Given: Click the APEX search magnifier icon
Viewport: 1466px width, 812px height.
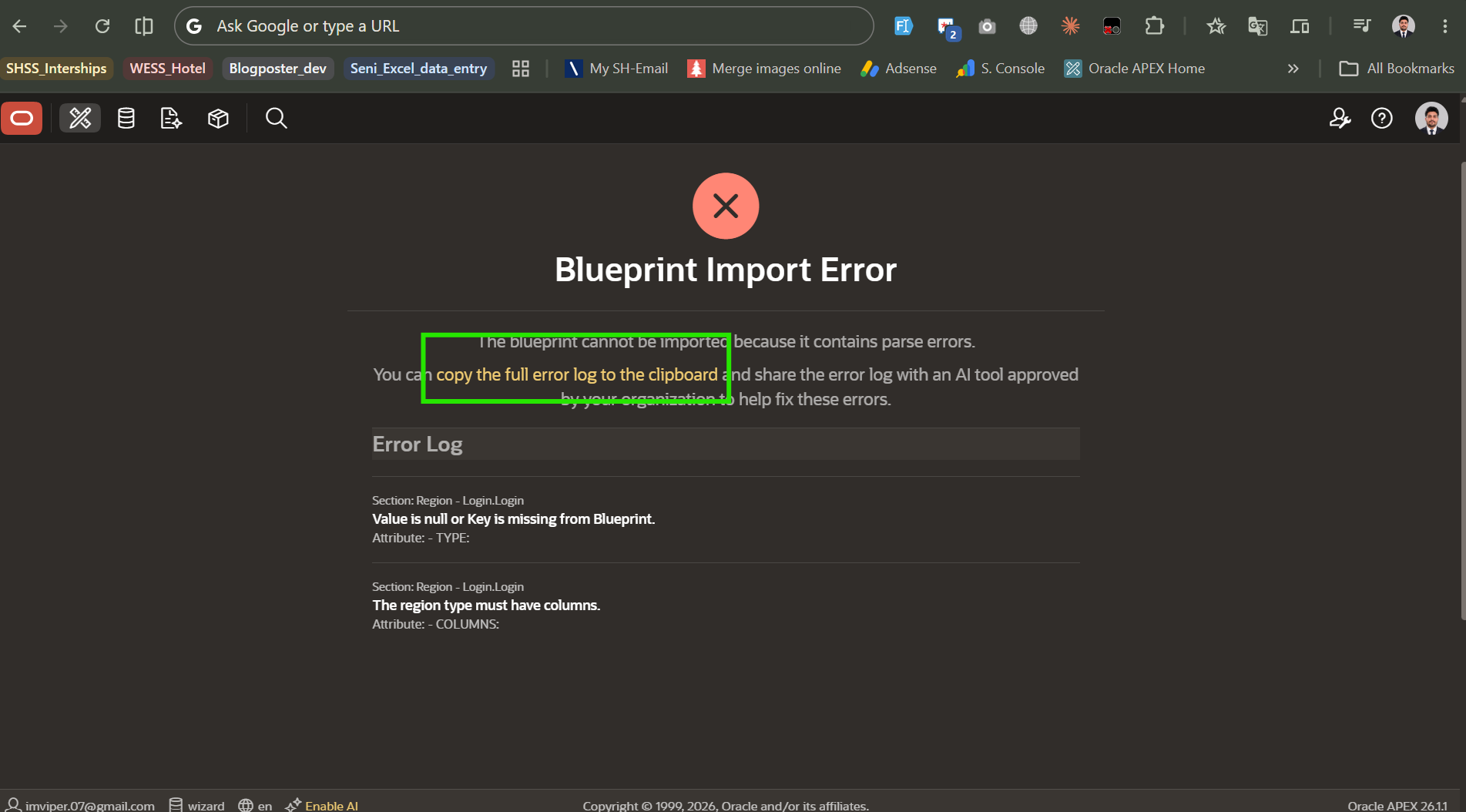Looking at the screenshot, I should point(276,118).
